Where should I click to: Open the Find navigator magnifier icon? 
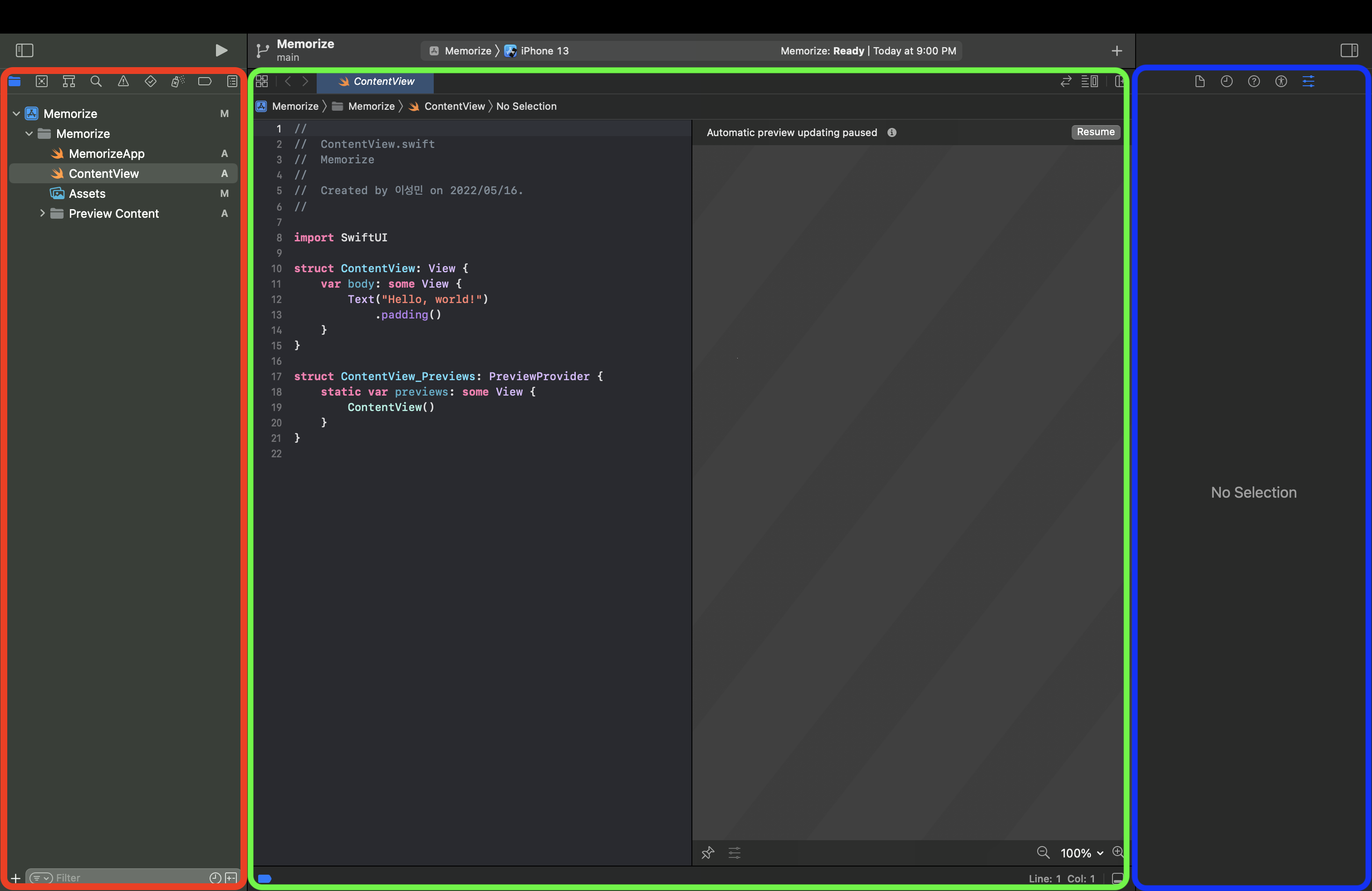(96, 81)
